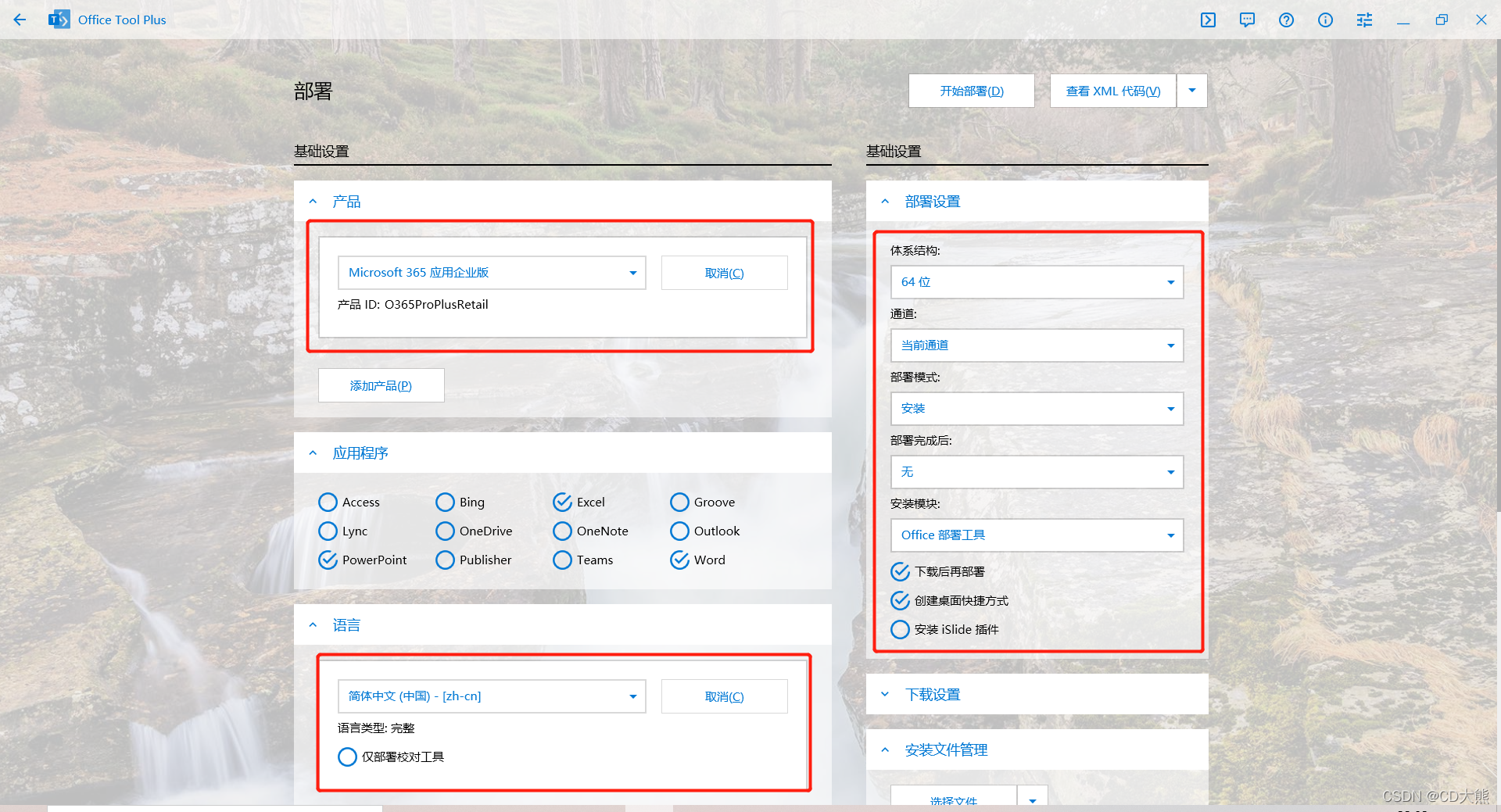Open arrow next to 查看 XML 代码
1501x812 pixels.
(1192, 91)
